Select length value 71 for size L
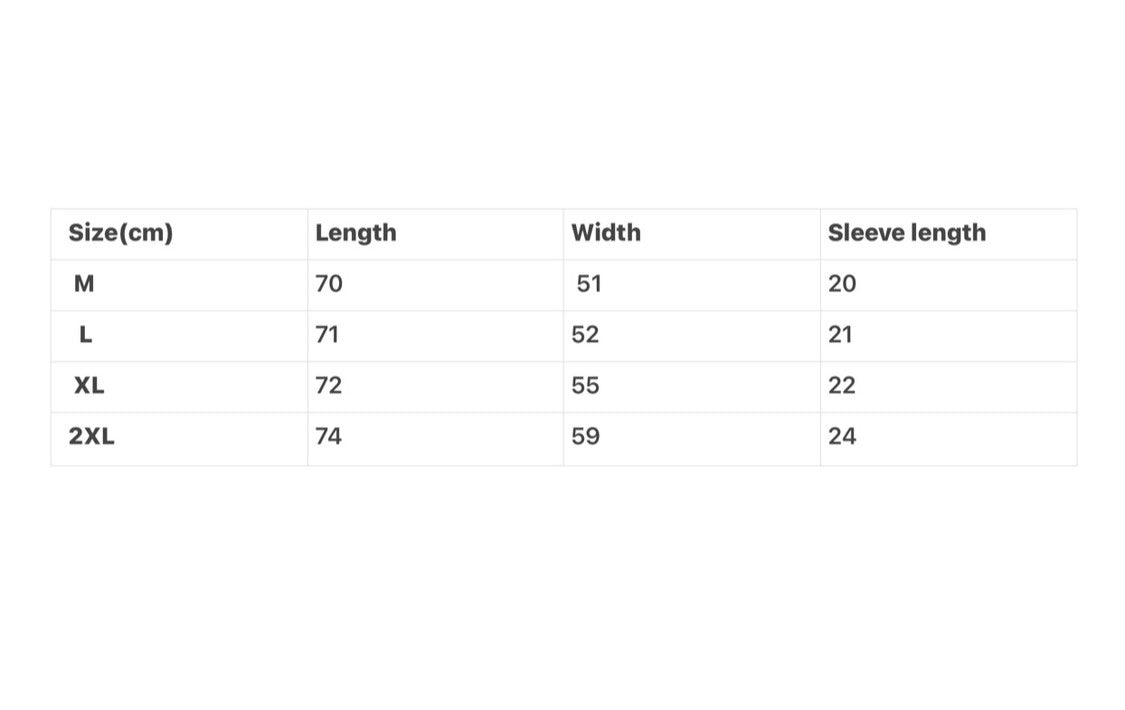1125x710 pixels. point(327,335)
